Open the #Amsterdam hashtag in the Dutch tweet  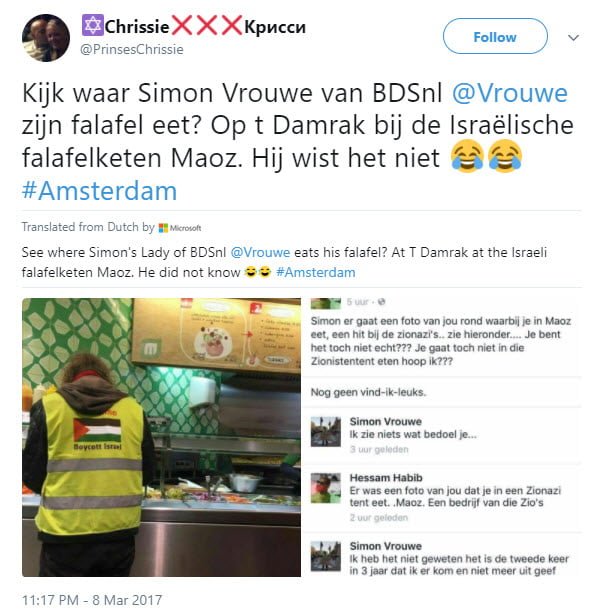[x=99, y=191]
